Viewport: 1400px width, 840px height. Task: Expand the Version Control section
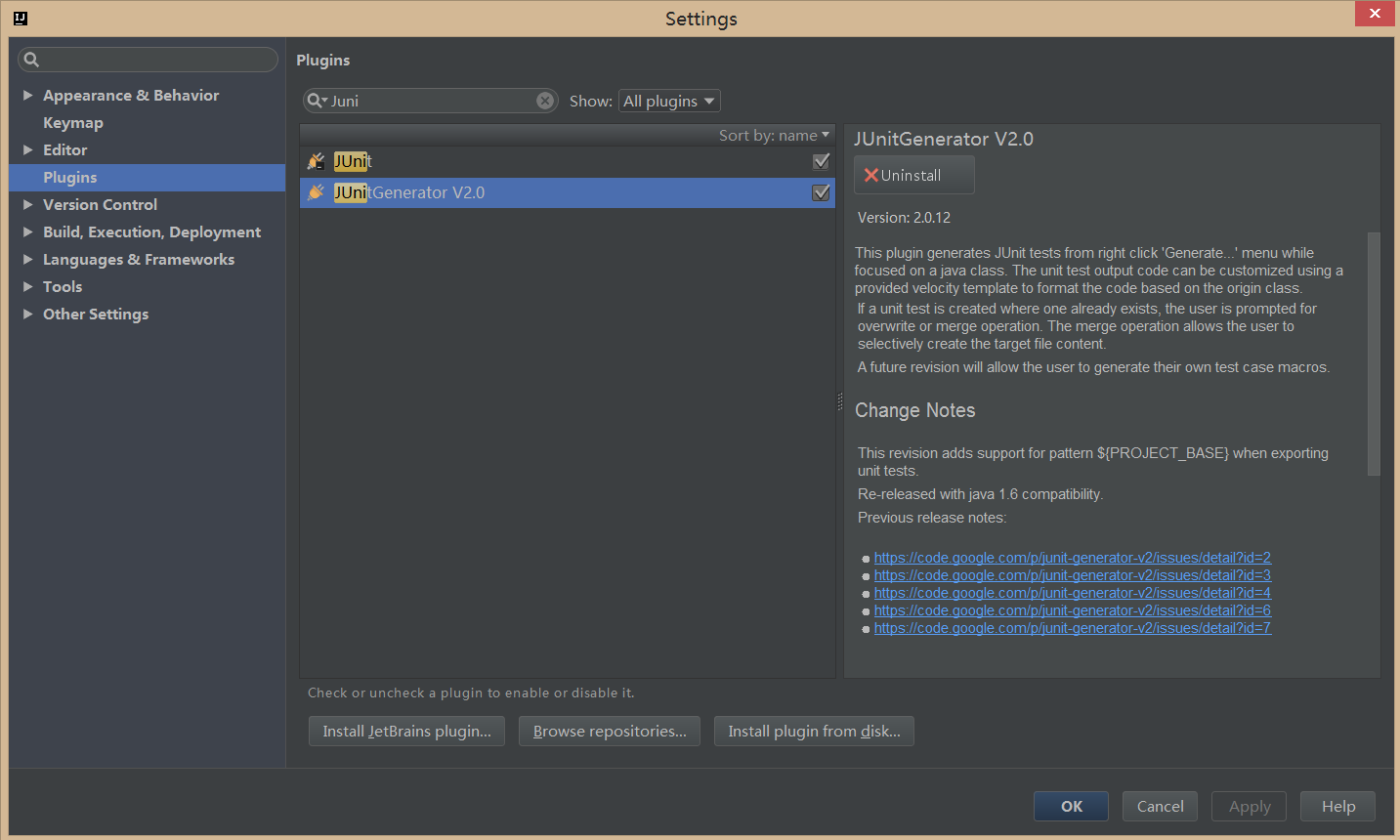(x=28, y=204)
